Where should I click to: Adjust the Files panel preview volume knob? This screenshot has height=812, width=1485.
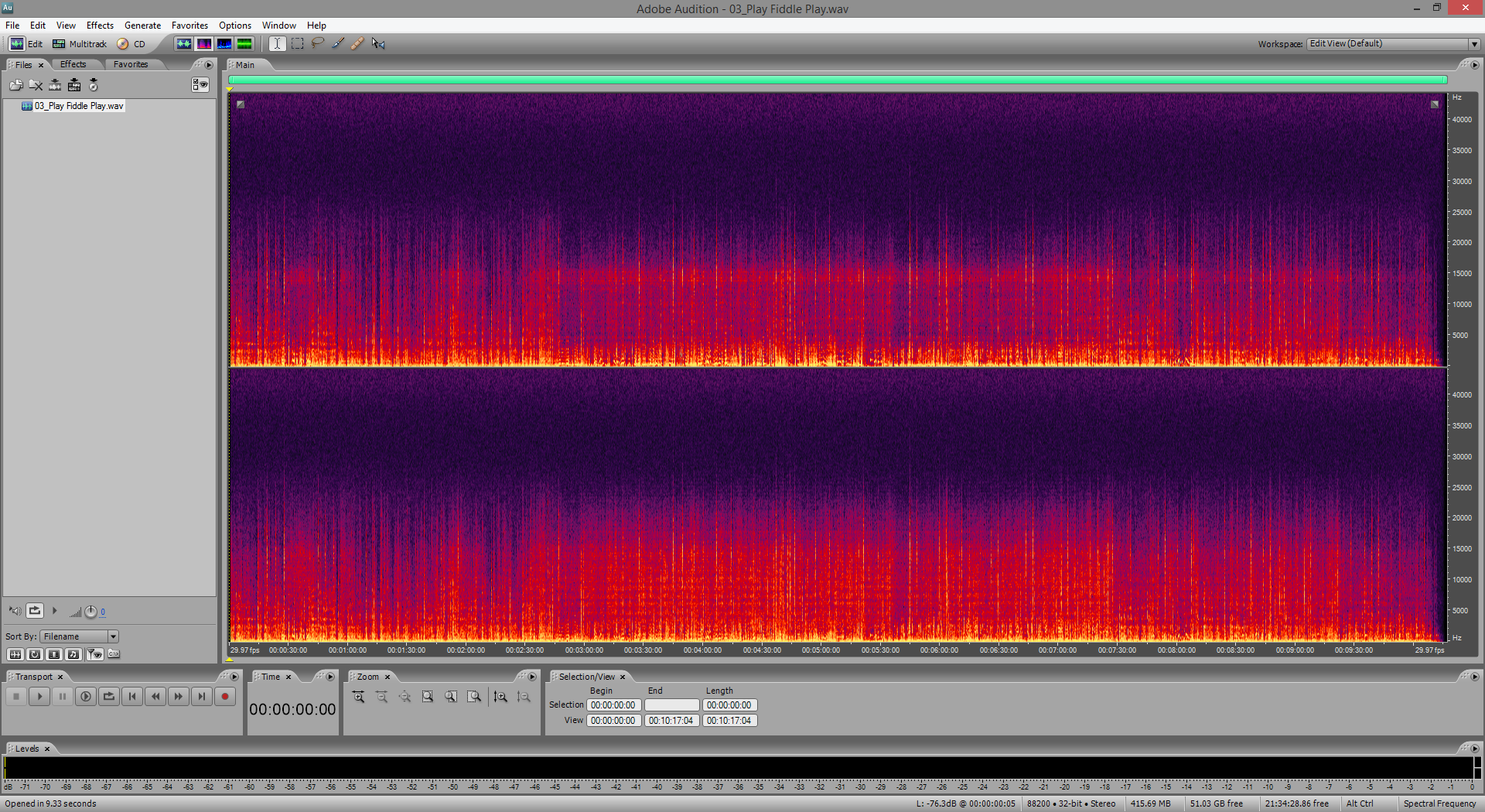pos(90,612)
